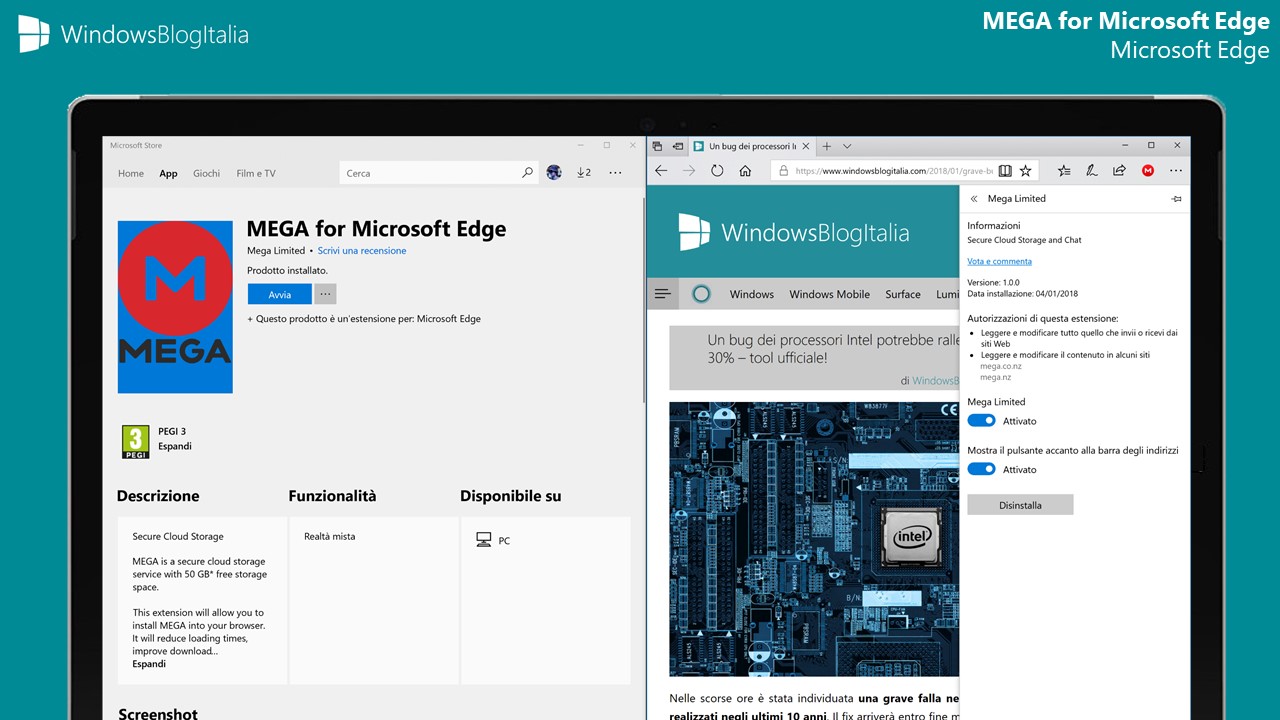Click Cortana circle icon on site nav

coord(701,294)
